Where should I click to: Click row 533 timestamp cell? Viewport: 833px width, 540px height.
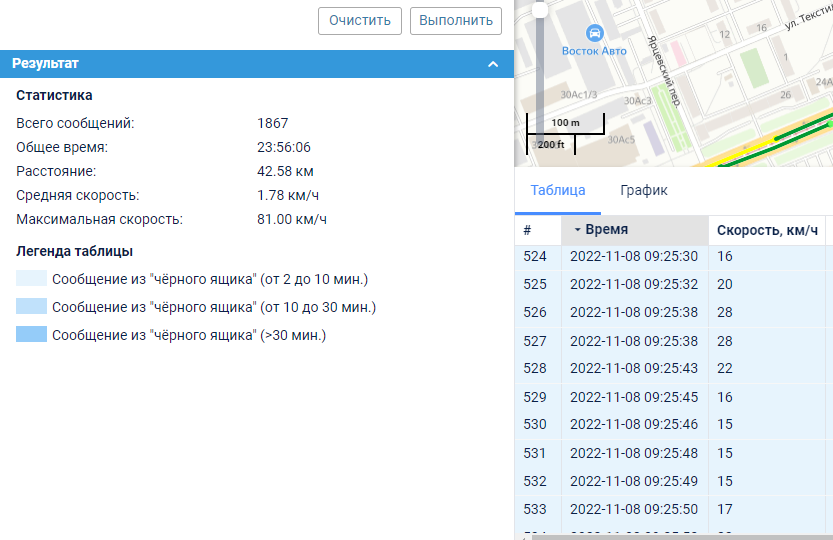[x=634, y=509]
